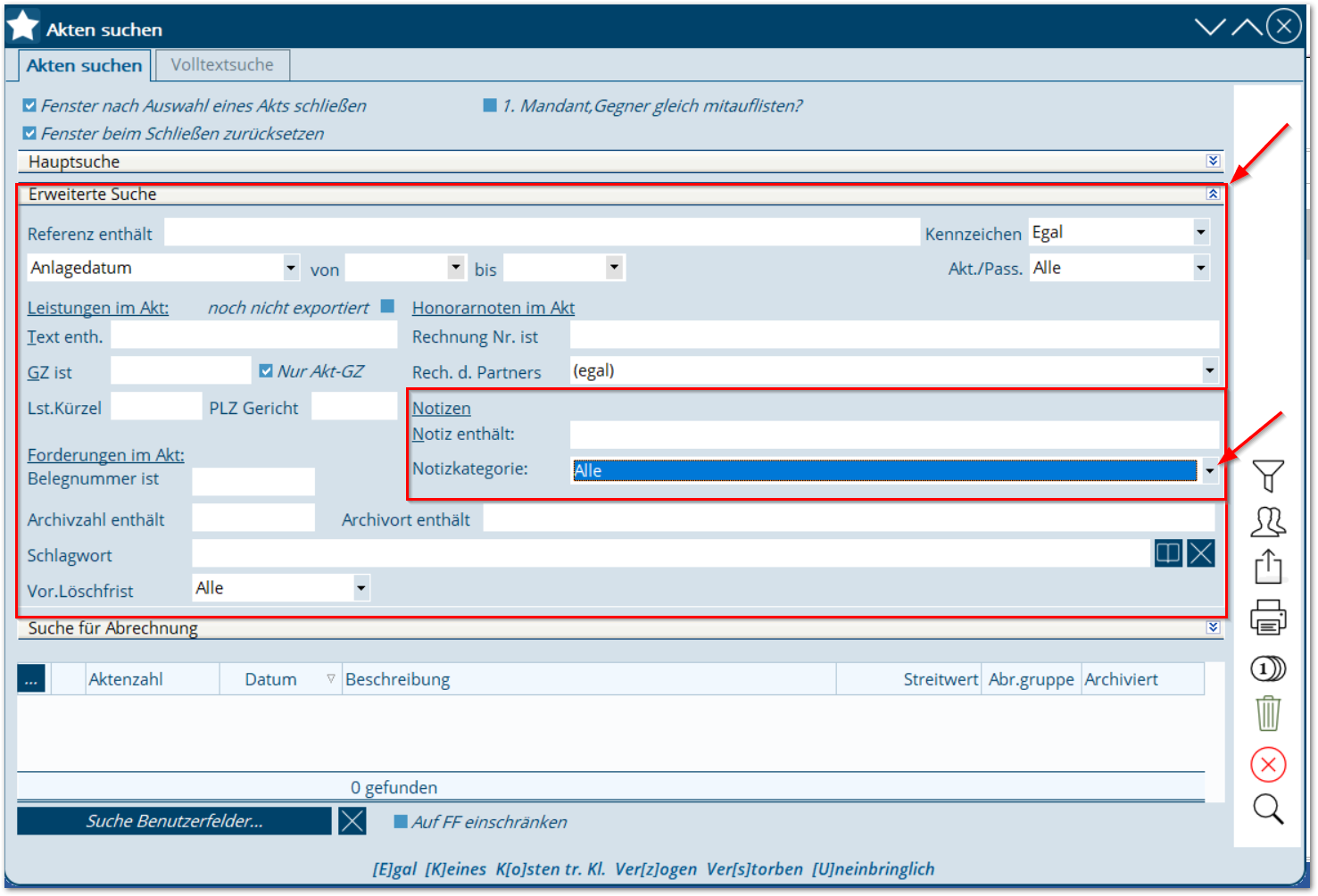
Task: Toggle Fenster nach Auswahl eines Akts schließen
Action: click(x=29, y=105)
